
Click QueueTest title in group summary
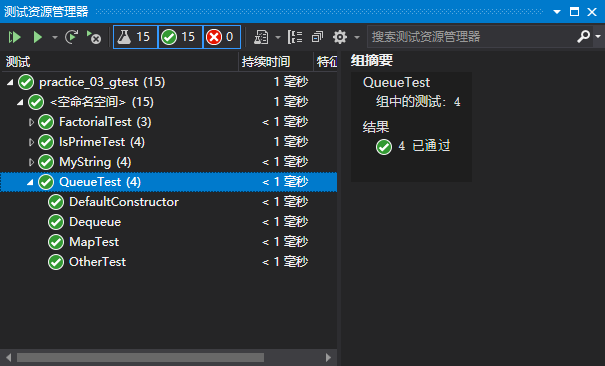coord(396,82)
